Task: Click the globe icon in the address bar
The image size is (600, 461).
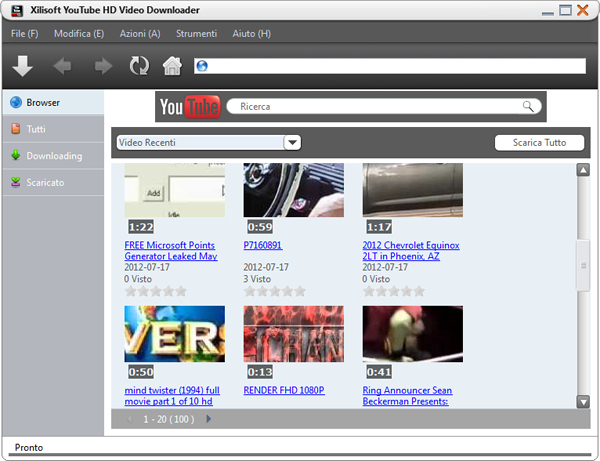Action: [202, 66]
